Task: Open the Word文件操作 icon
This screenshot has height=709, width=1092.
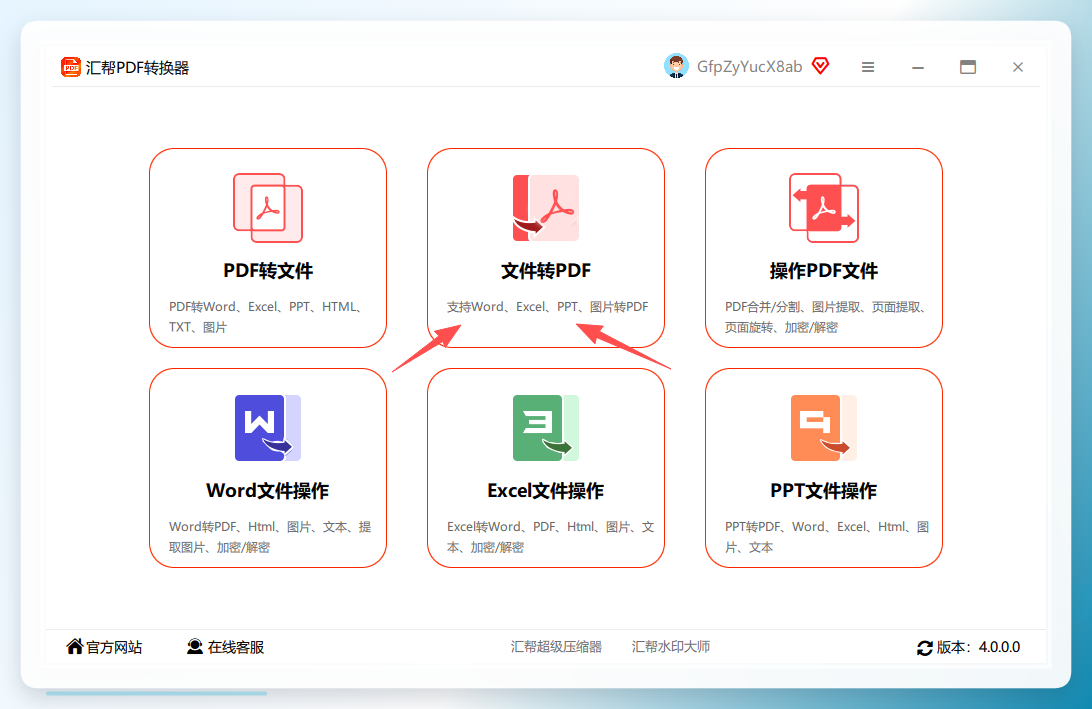Action: (x=268, y=428)
